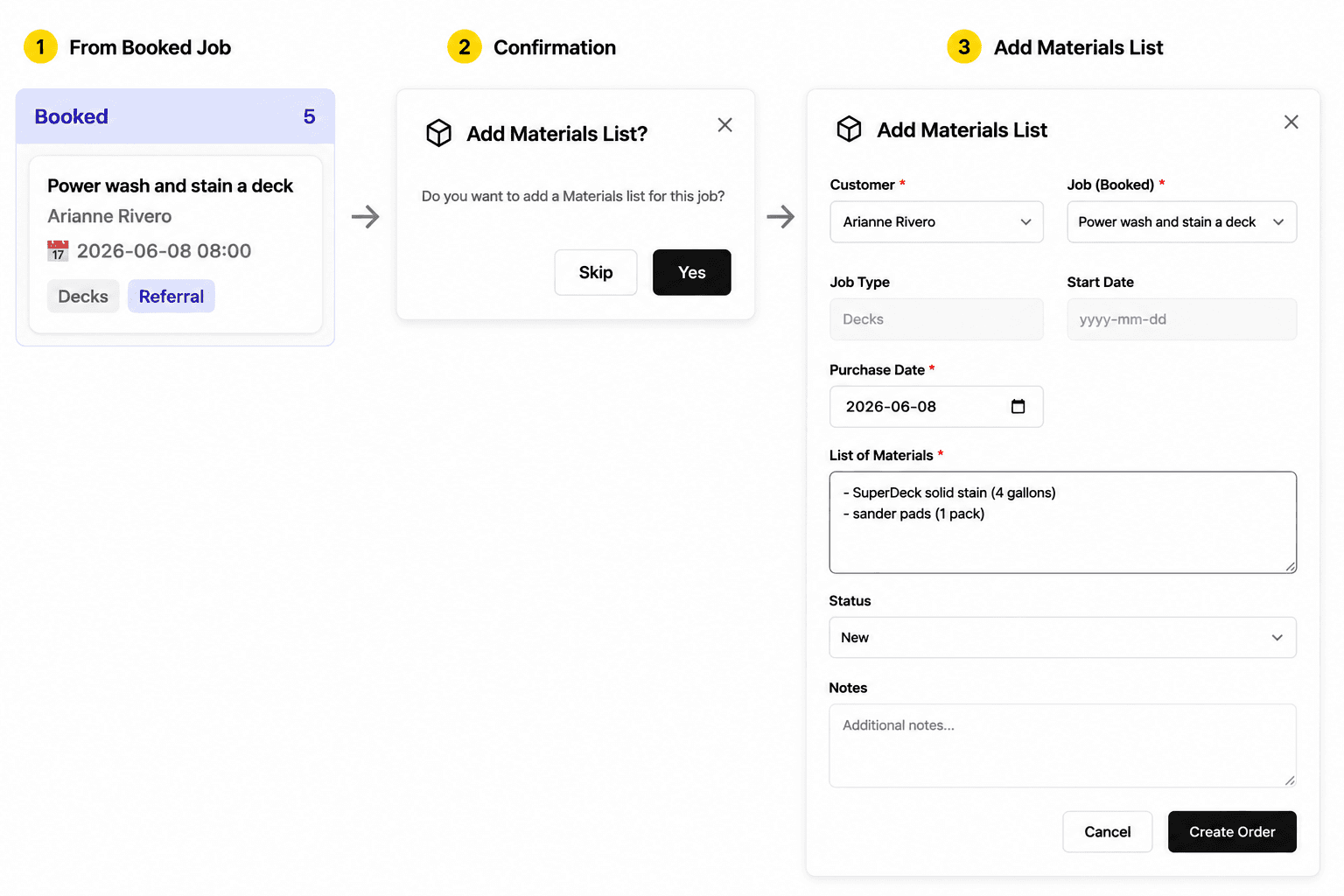1344x896 pixels.
Task: Open the Purchase Date calendar picker icon
Action: [x=1018, y=406]
